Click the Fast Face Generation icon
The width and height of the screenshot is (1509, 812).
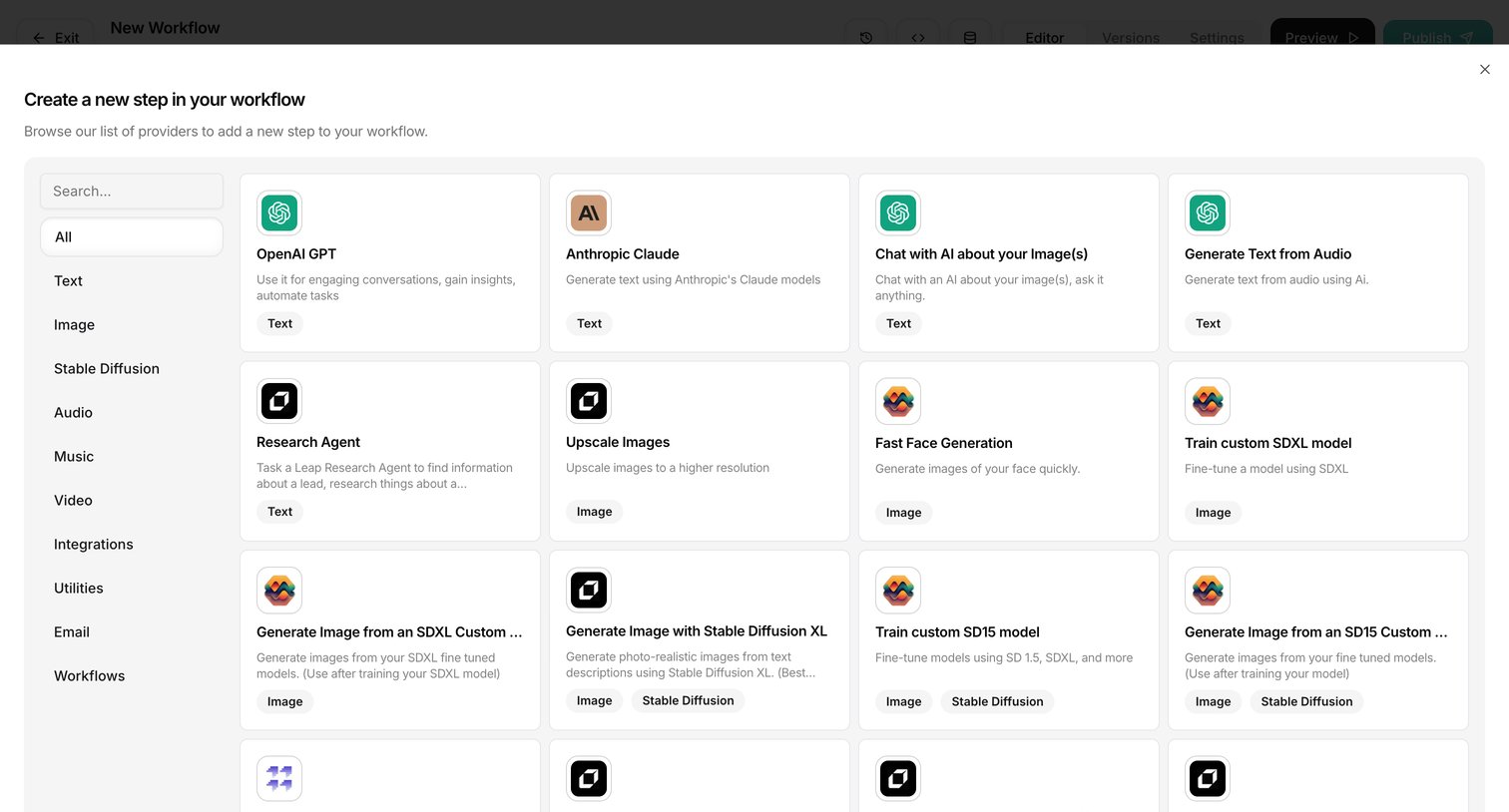point(898,401)
